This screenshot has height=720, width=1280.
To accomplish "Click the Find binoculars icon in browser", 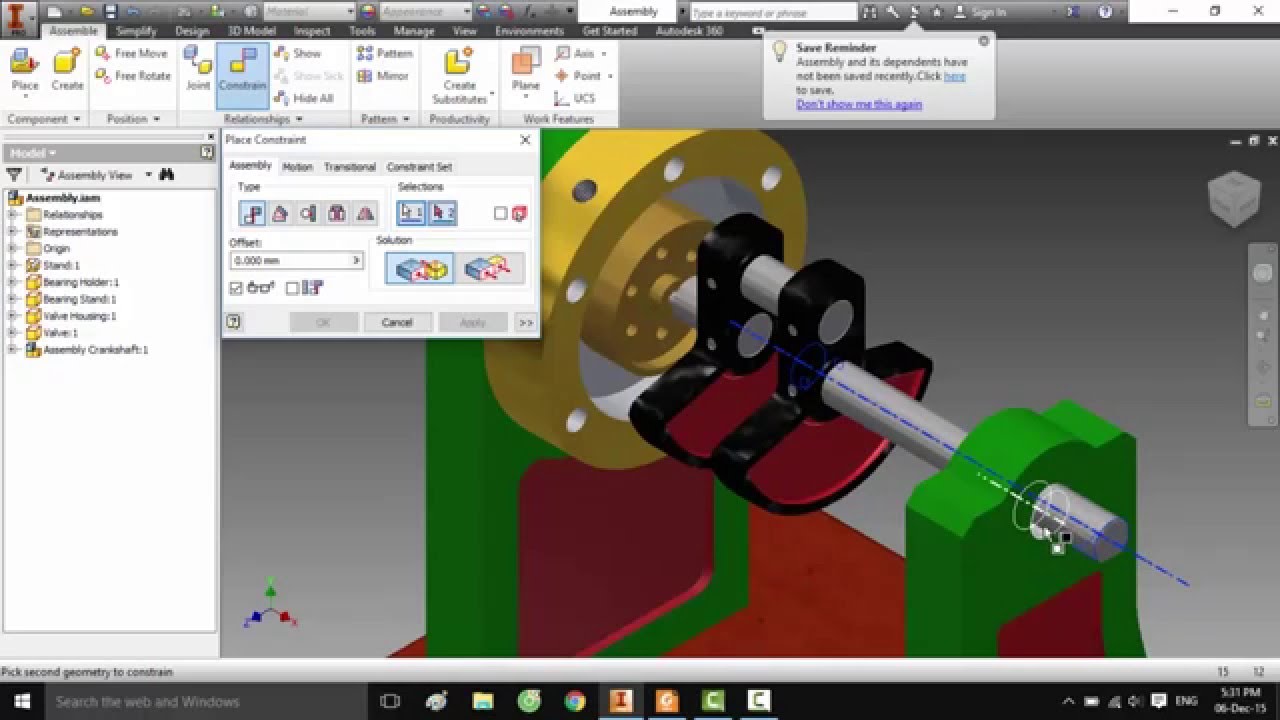I will click(x=166, y=174).
